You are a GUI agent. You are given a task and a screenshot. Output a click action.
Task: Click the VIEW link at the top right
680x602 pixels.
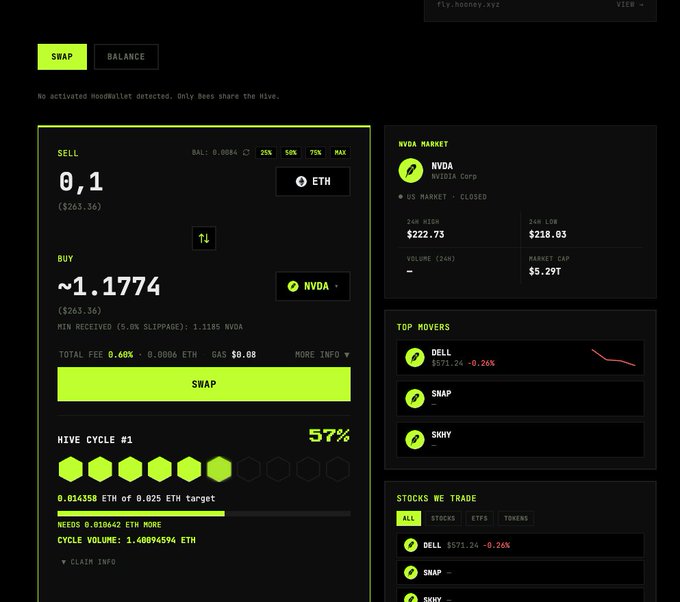point(630,4)
